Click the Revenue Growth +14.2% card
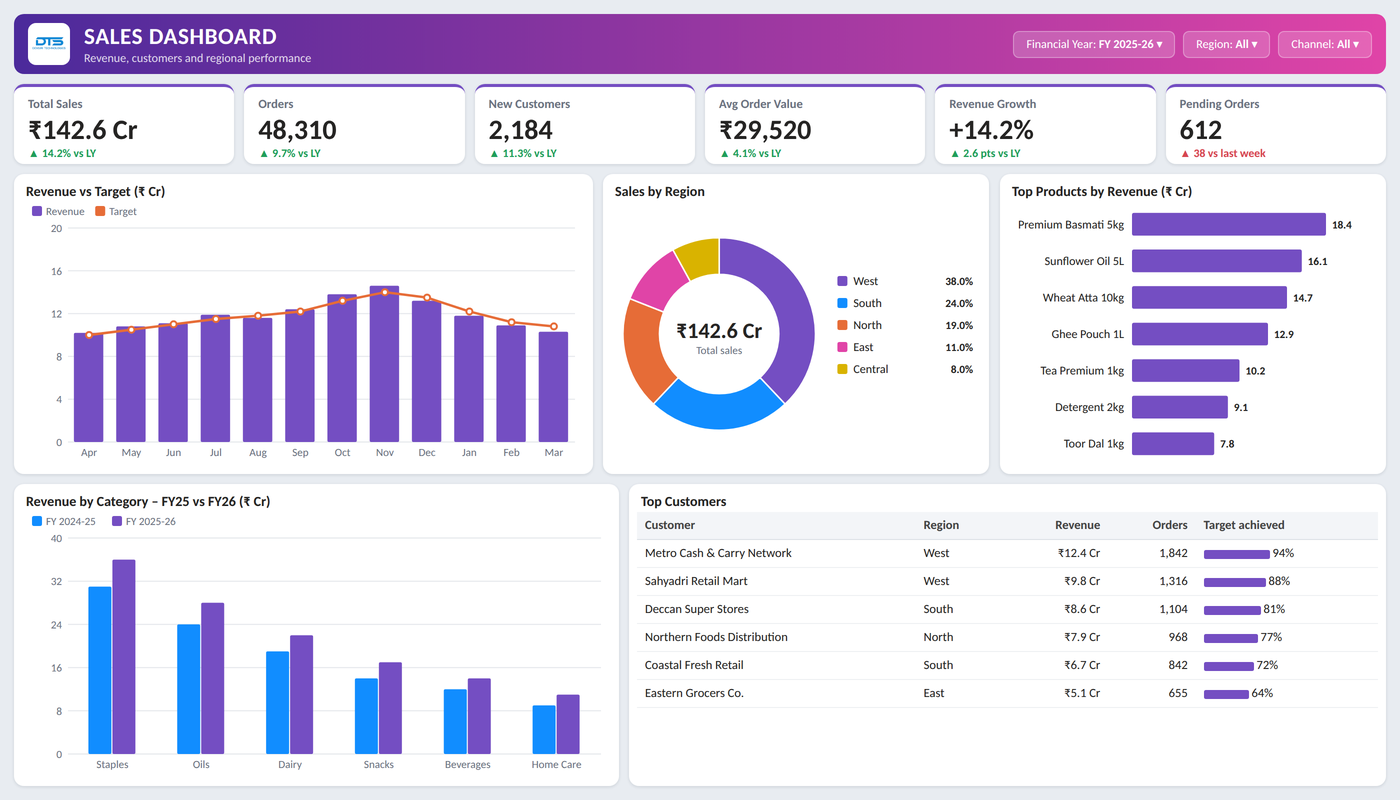The width and height of the screenshot is (1400, 800). click(x=1045, y=124)
